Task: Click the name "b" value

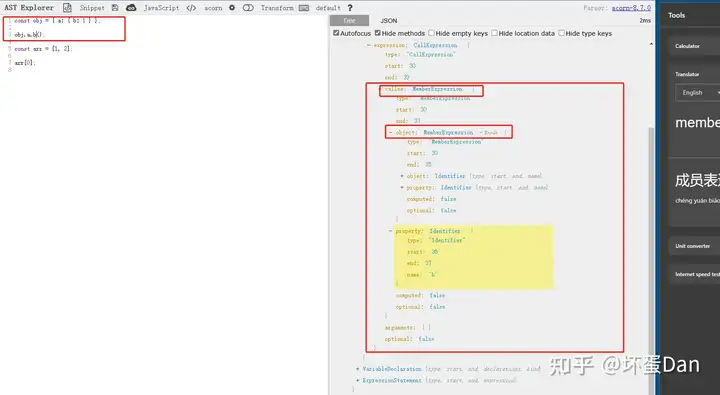Action: point(433,275)
